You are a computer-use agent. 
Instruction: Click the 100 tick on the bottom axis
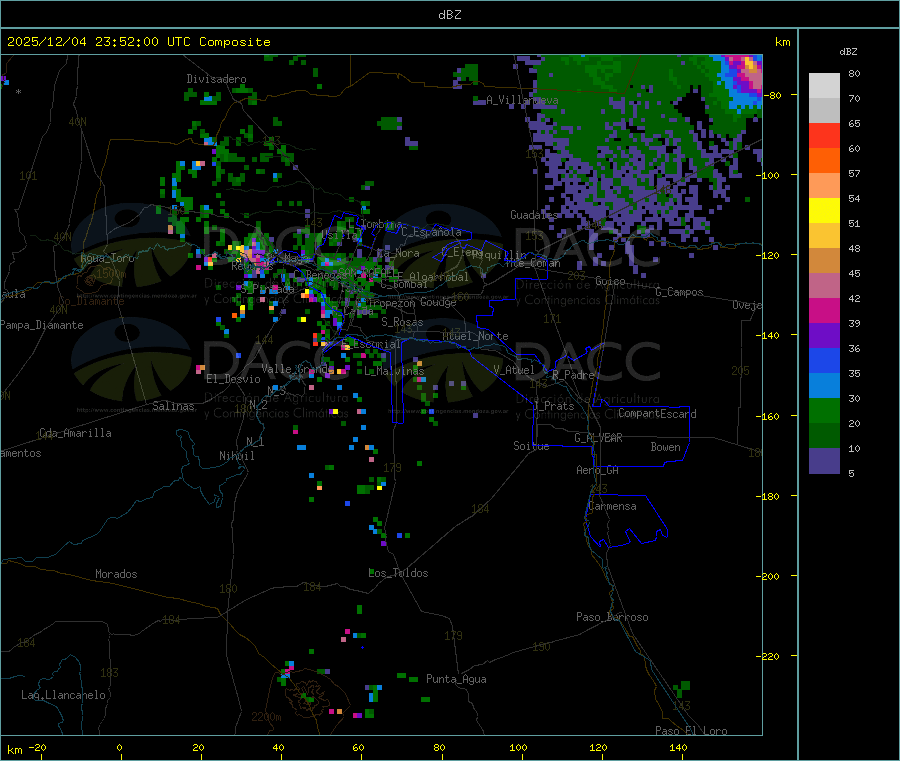tap(518, 747)
